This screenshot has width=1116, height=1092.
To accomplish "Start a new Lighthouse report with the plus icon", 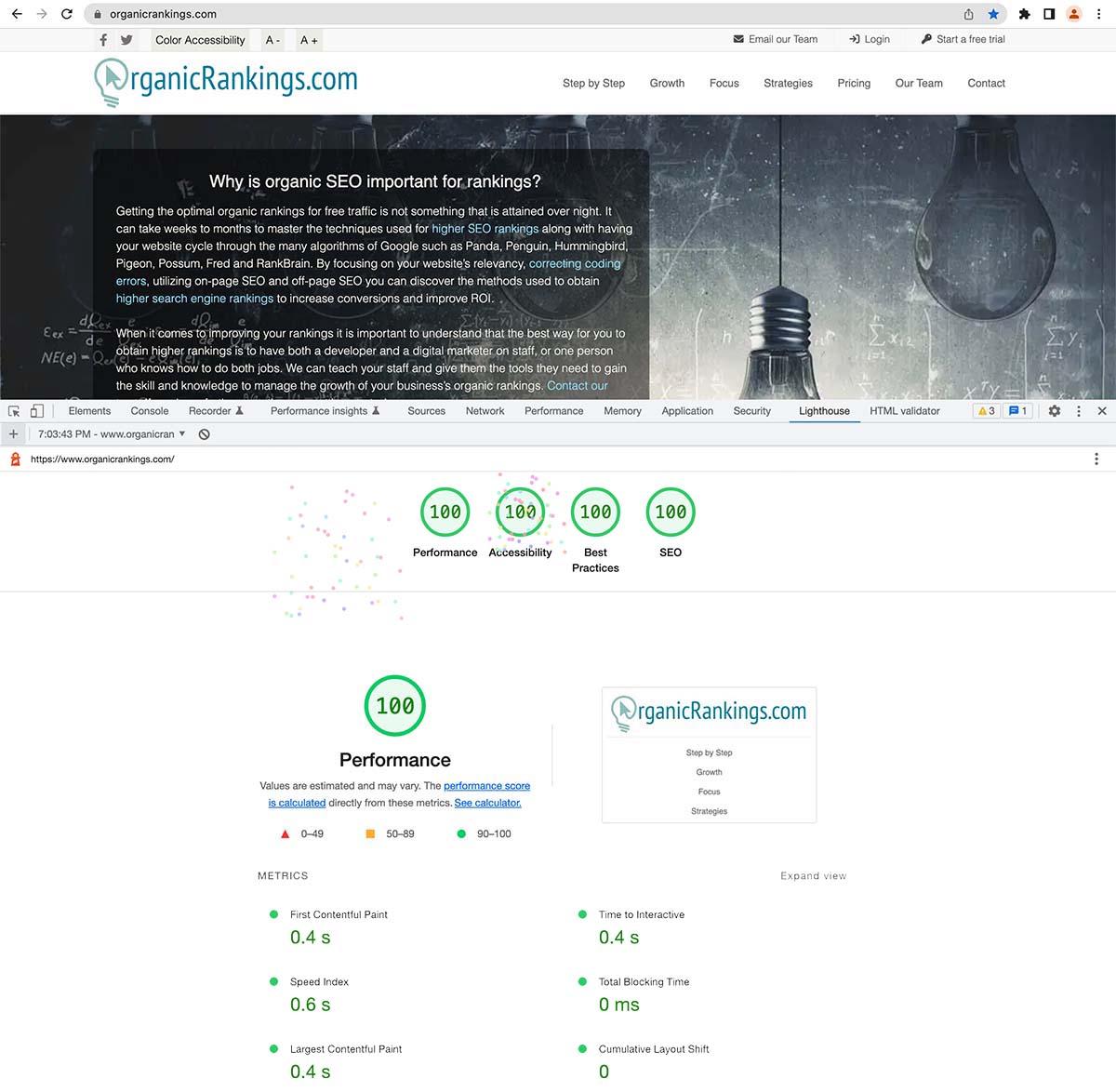I will click(x=13, y=433).
